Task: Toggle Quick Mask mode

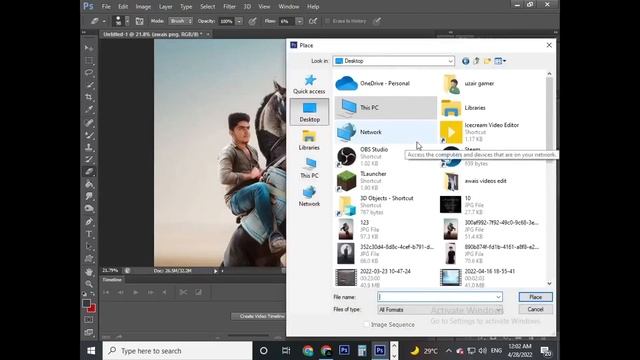Action: point(89,320)
